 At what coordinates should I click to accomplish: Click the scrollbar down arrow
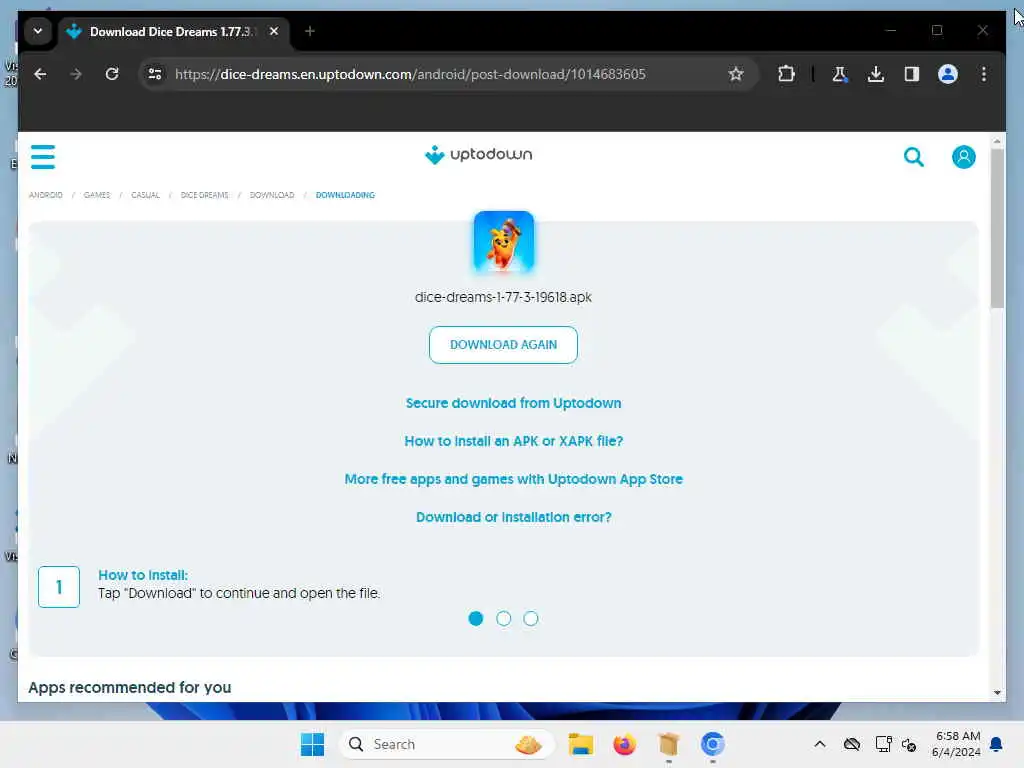(x=997, y=692)
